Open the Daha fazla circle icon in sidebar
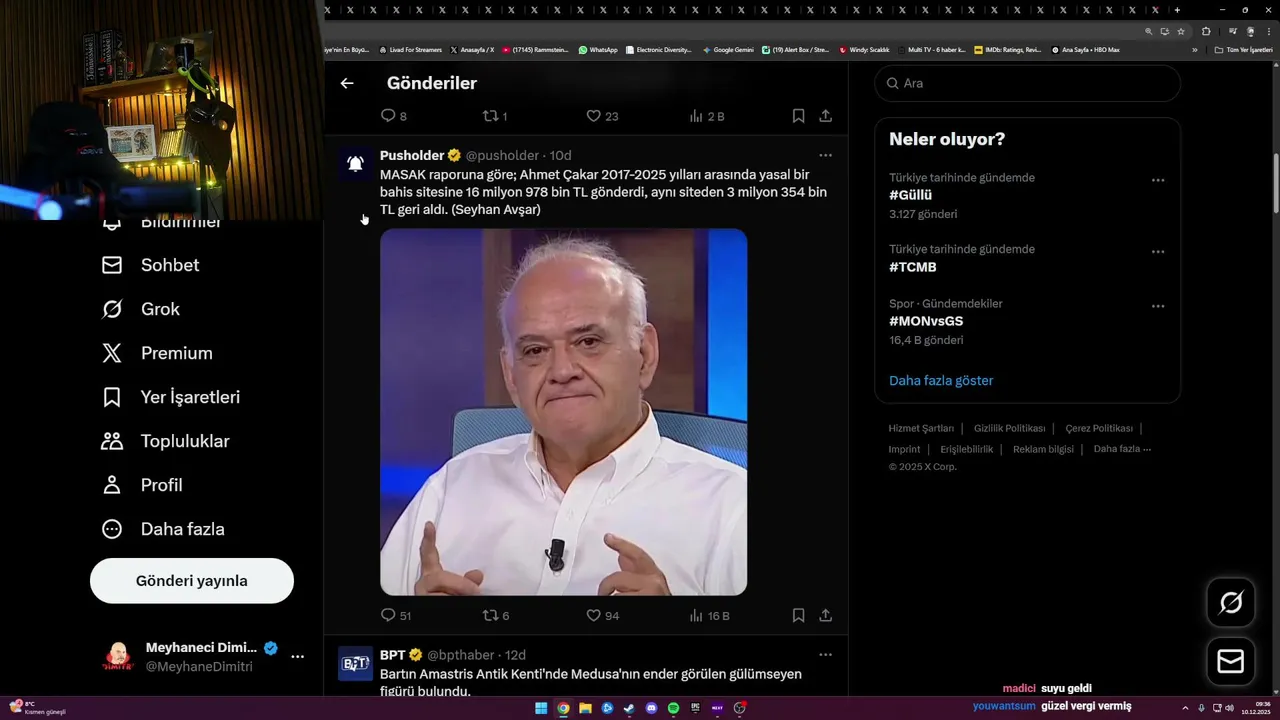Viewport: 1280px width, 720px height. tap(112, 529)
